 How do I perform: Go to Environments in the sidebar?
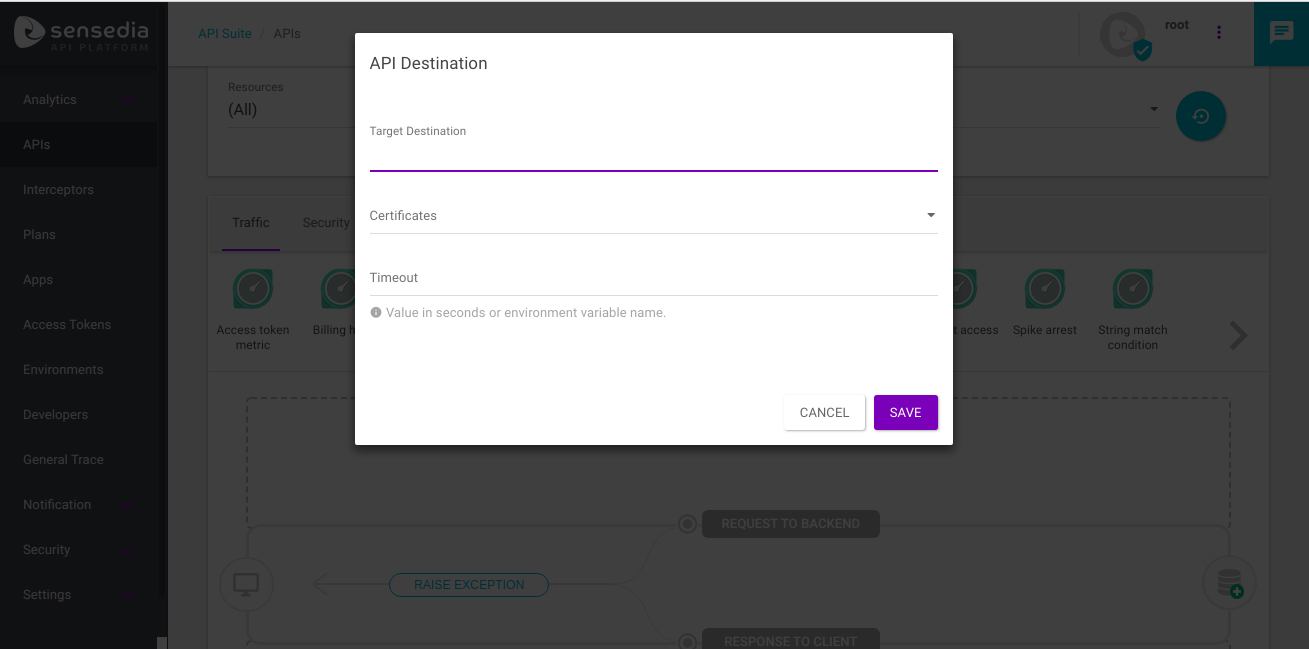tap(63, 370)
